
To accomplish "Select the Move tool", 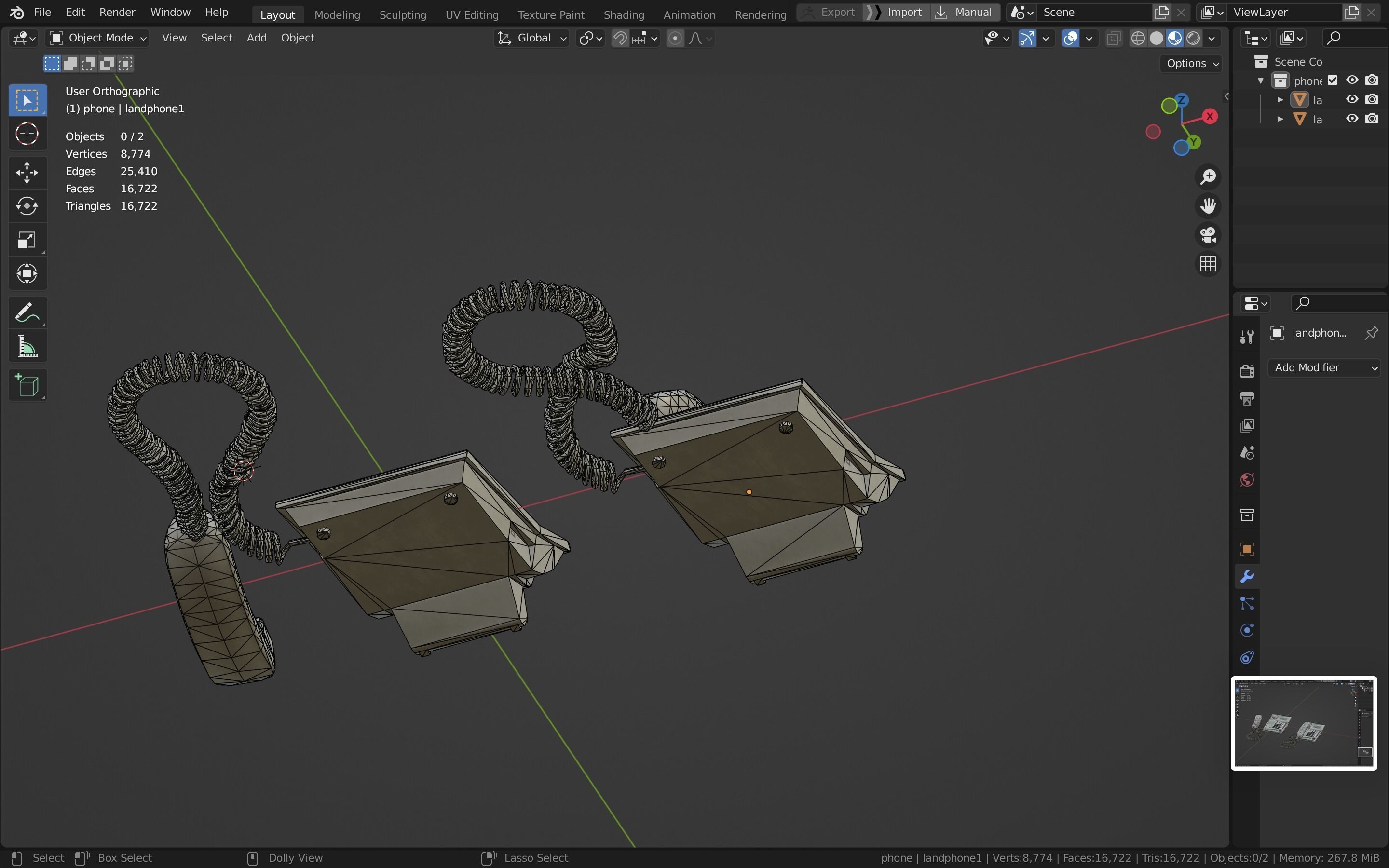I will [27, 172].
